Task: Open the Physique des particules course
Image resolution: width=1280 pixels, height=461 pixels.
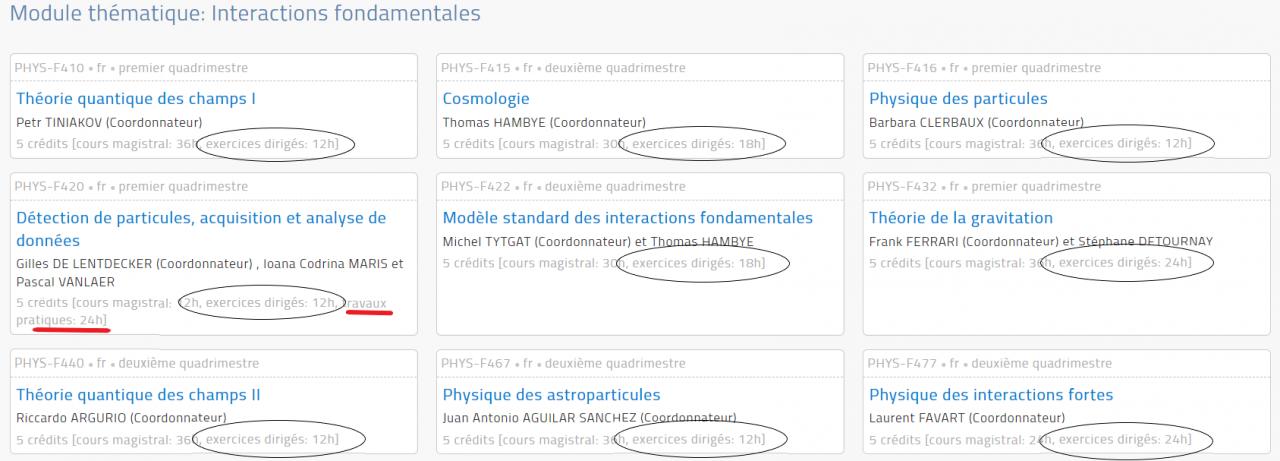Action: [x=958, y=99]
